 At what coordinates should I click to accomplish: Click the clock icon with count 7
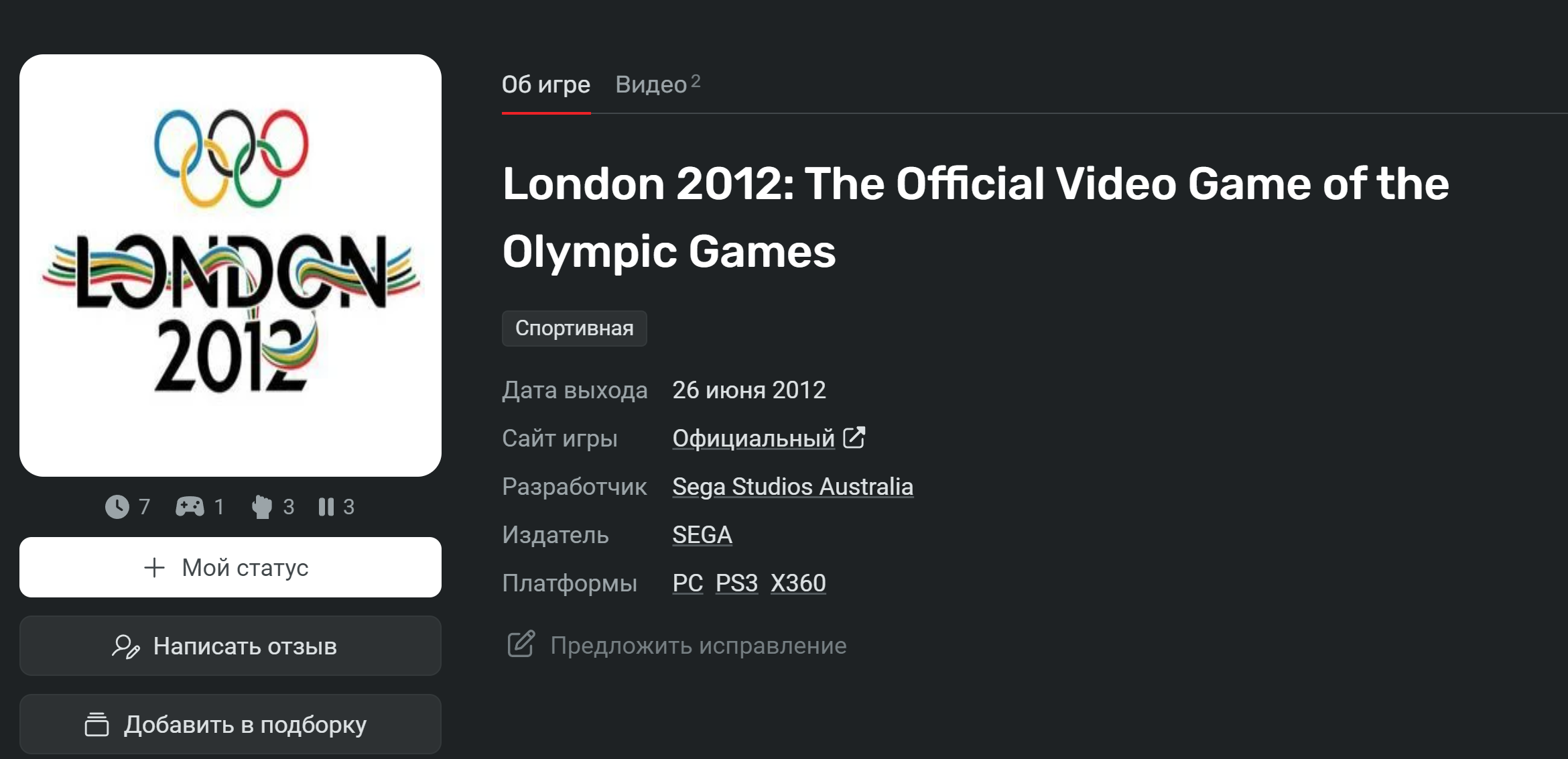click(117, 507)
